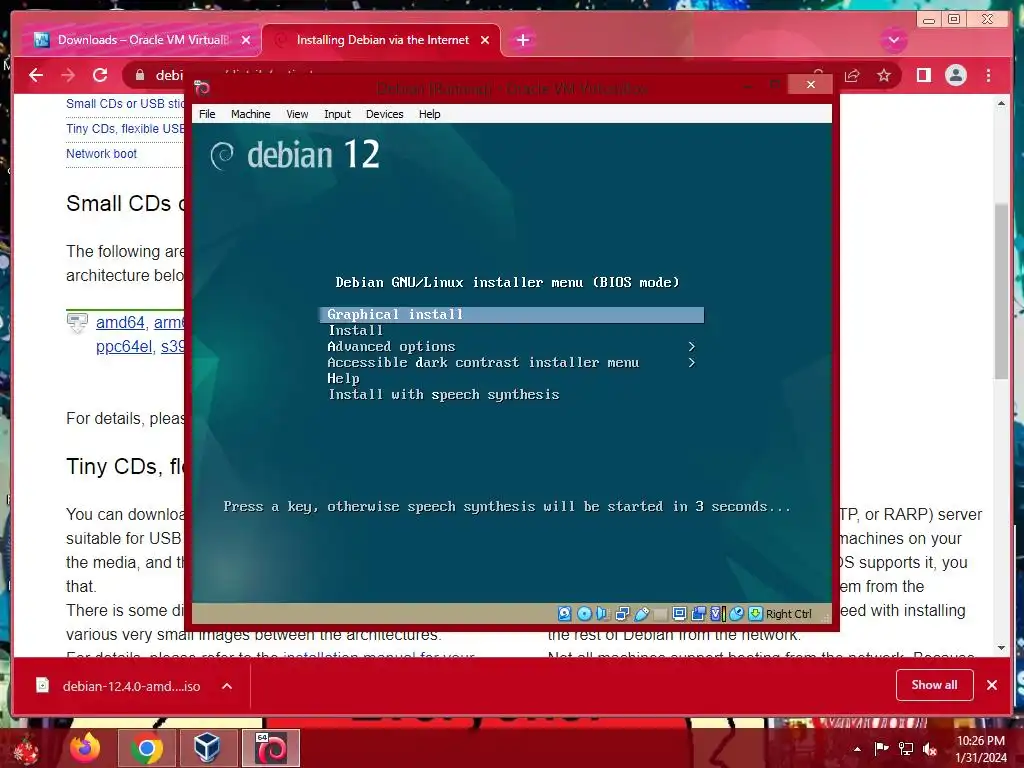Click scroll up arrow of Chrome page
The image size is (1024, 768).
pos(1001,103)
